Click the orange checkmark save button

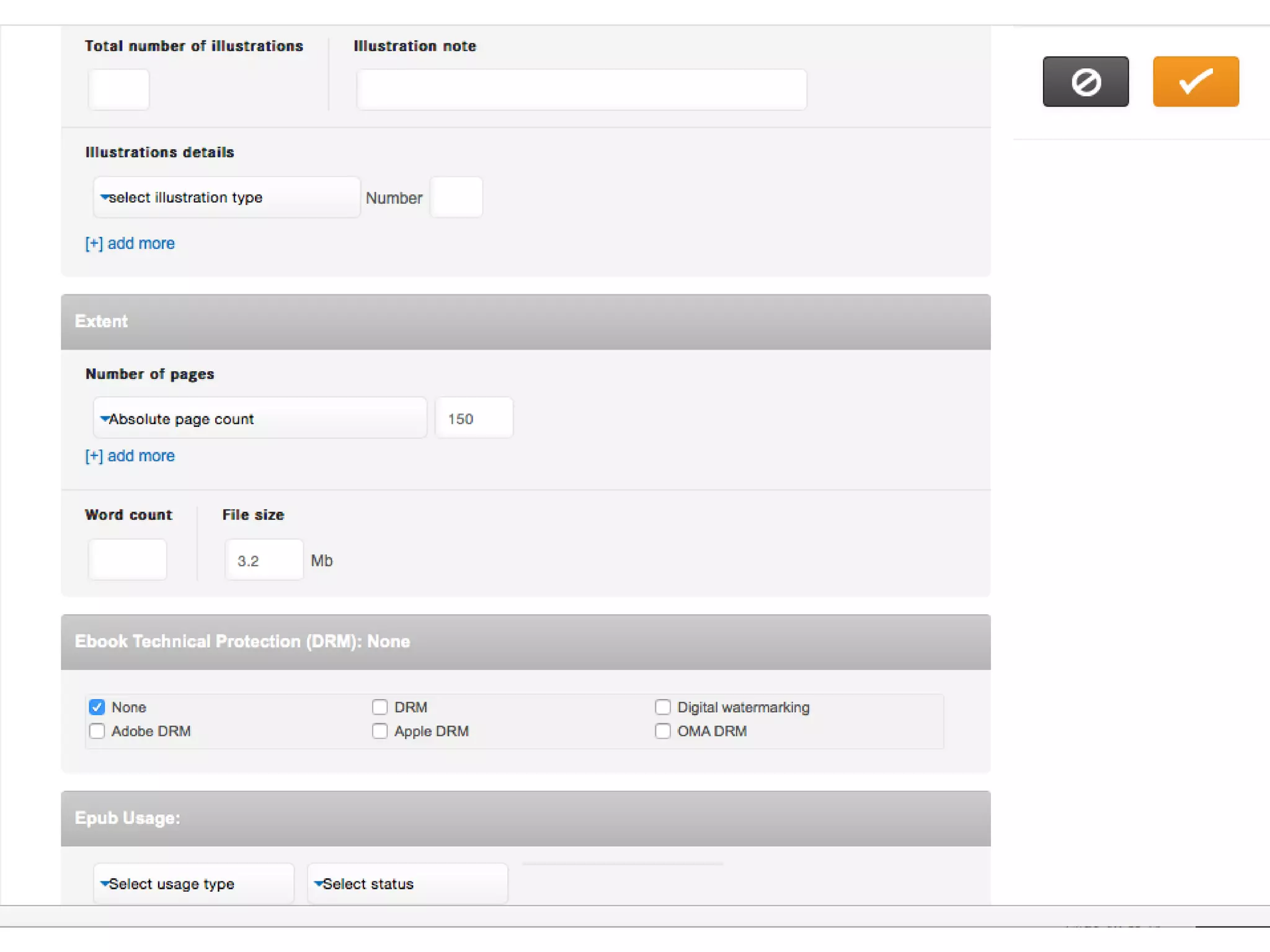click(1195, 81)
